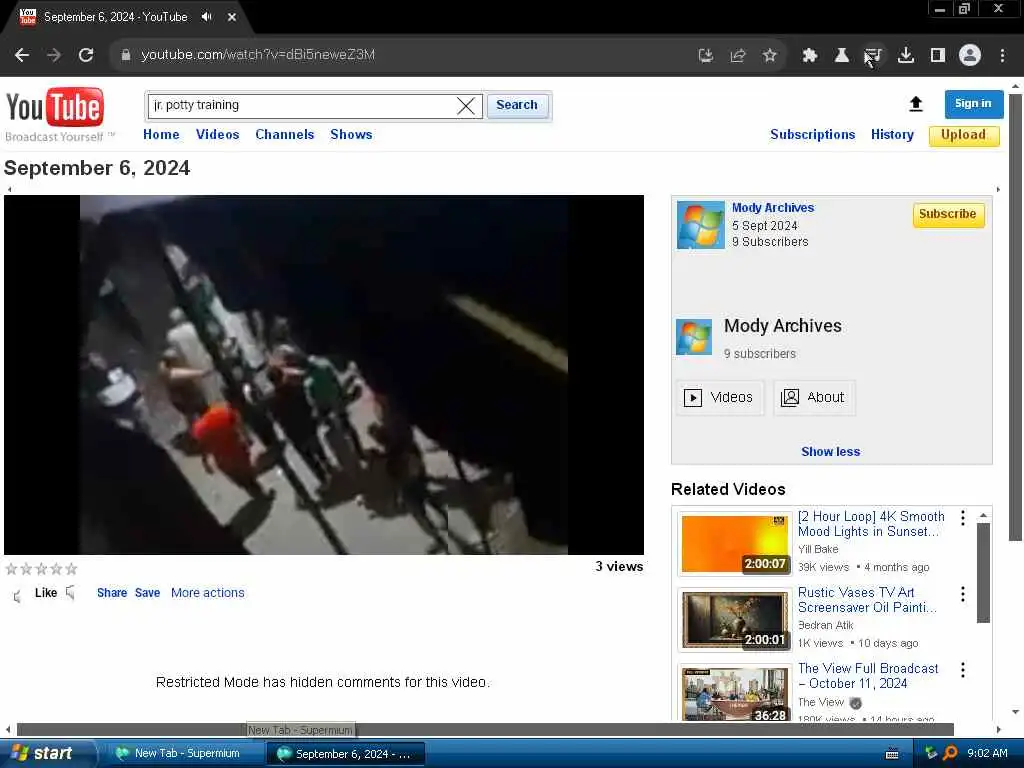This screenshot has height=768, width=1024.
Task: Open the 4K Smooth Mood Lights video thumbnail
Action: (x=735, y=543)
